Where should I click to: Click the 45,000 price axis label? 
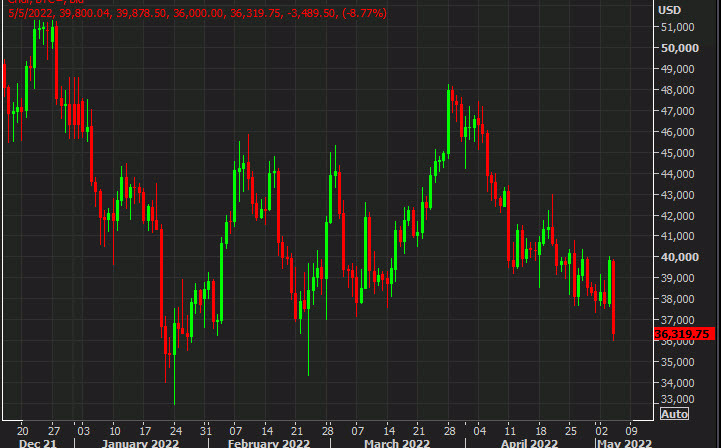(x=678, y=153)
